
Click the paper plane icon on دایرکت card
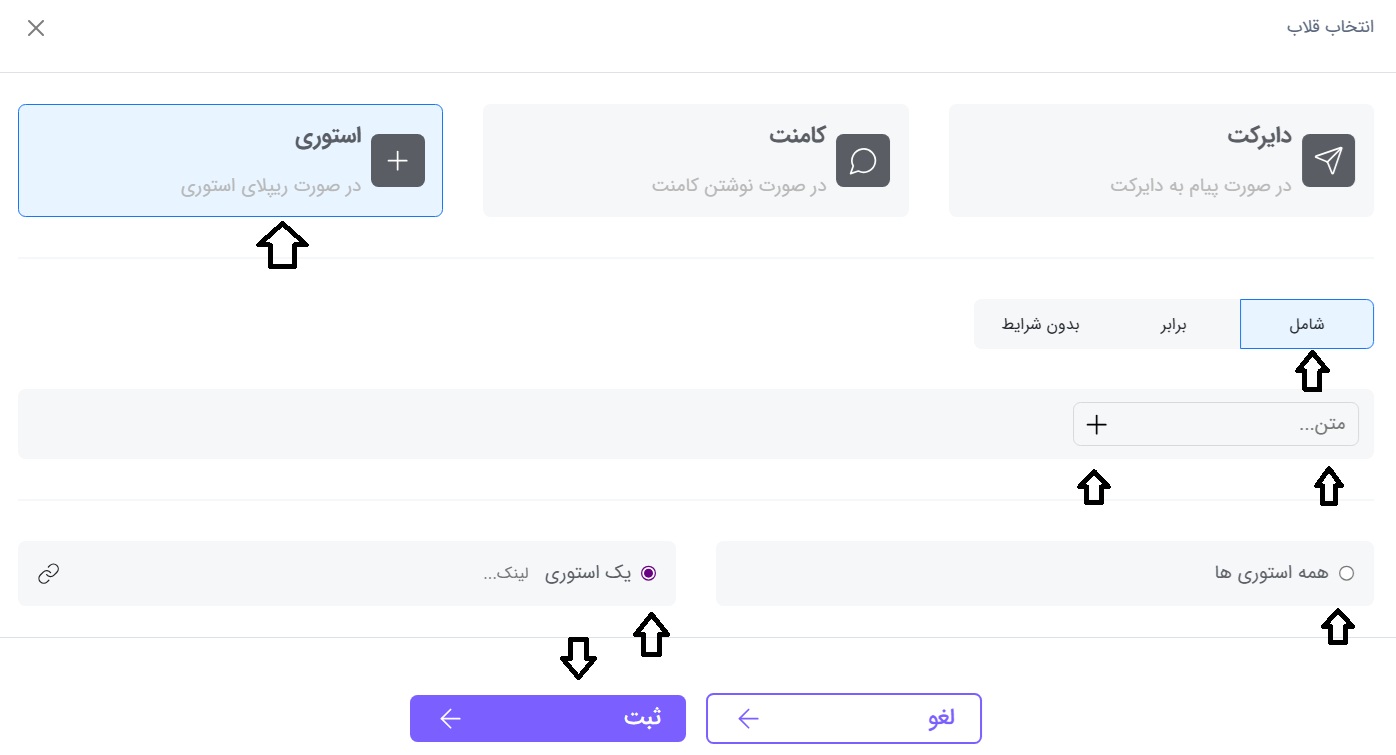[x=1328, y=160]
